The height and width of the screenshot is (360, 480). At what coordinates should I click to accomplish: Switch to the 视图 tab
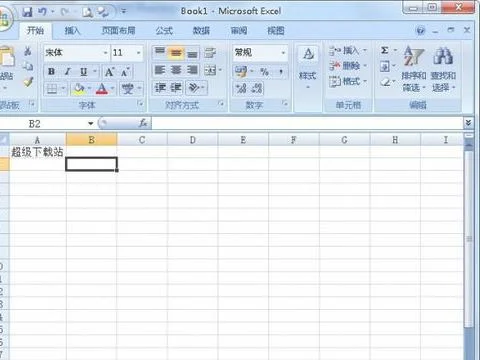point(276,31)
